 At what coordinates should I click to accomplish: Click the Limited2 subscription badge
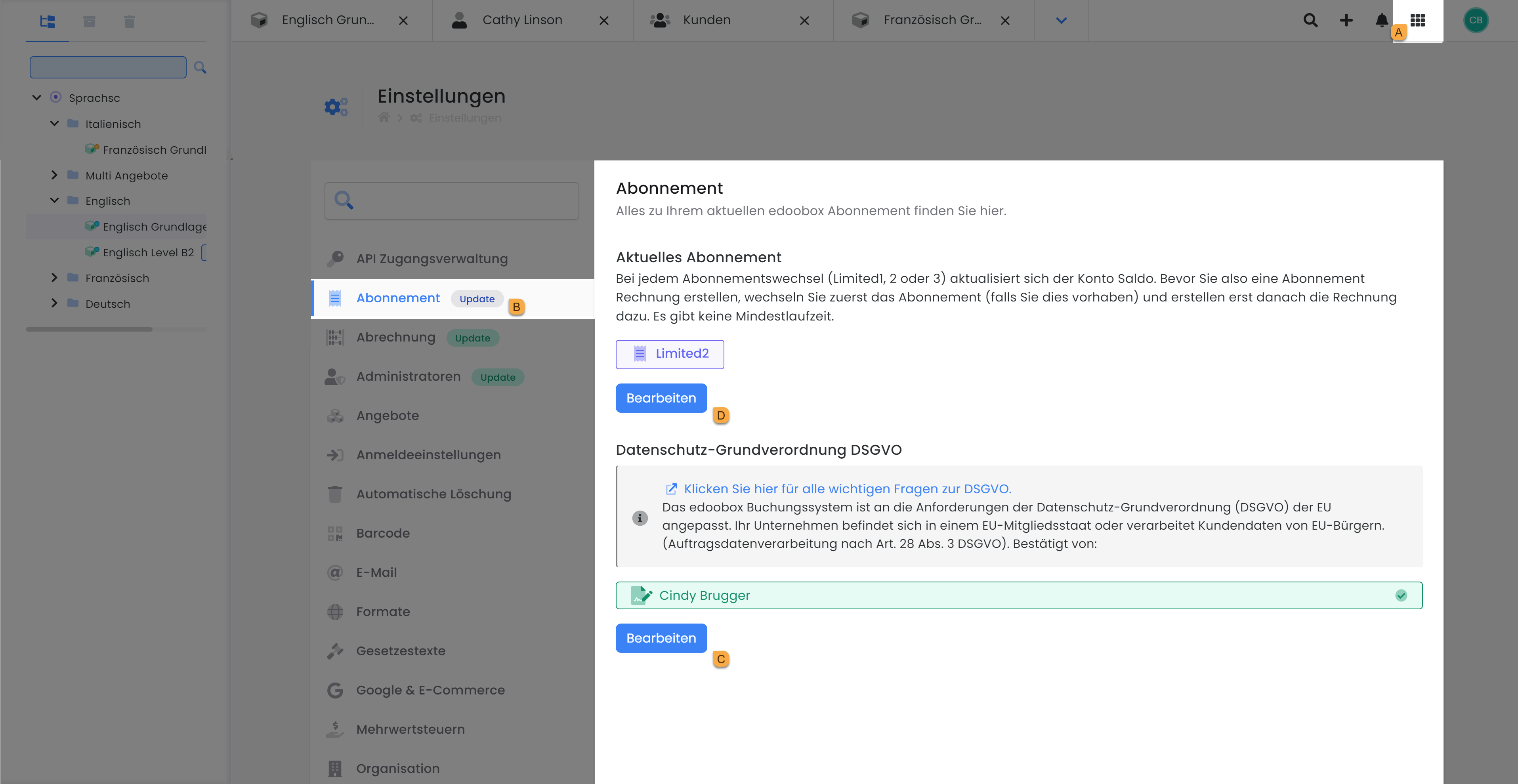[x=669, y=354]
